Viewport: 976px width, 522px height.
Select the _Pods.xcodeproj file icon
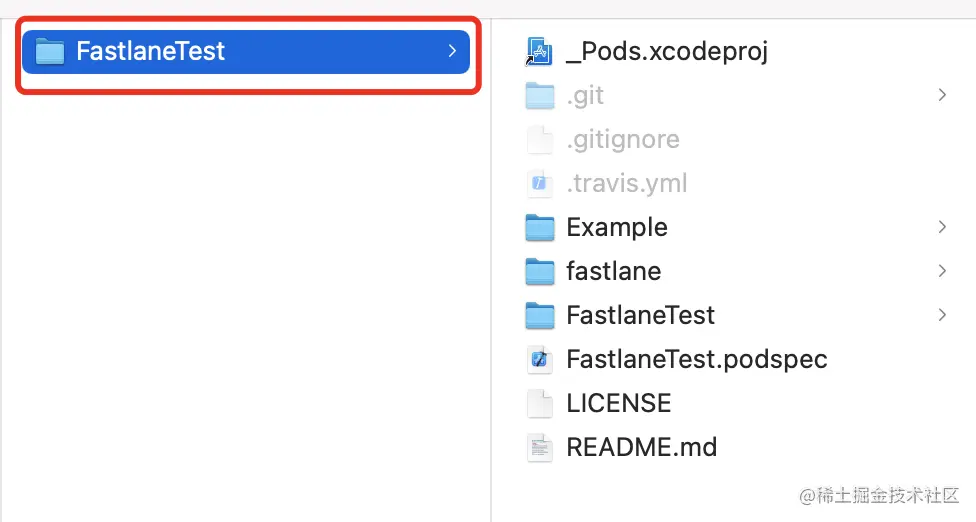point(540,51)
